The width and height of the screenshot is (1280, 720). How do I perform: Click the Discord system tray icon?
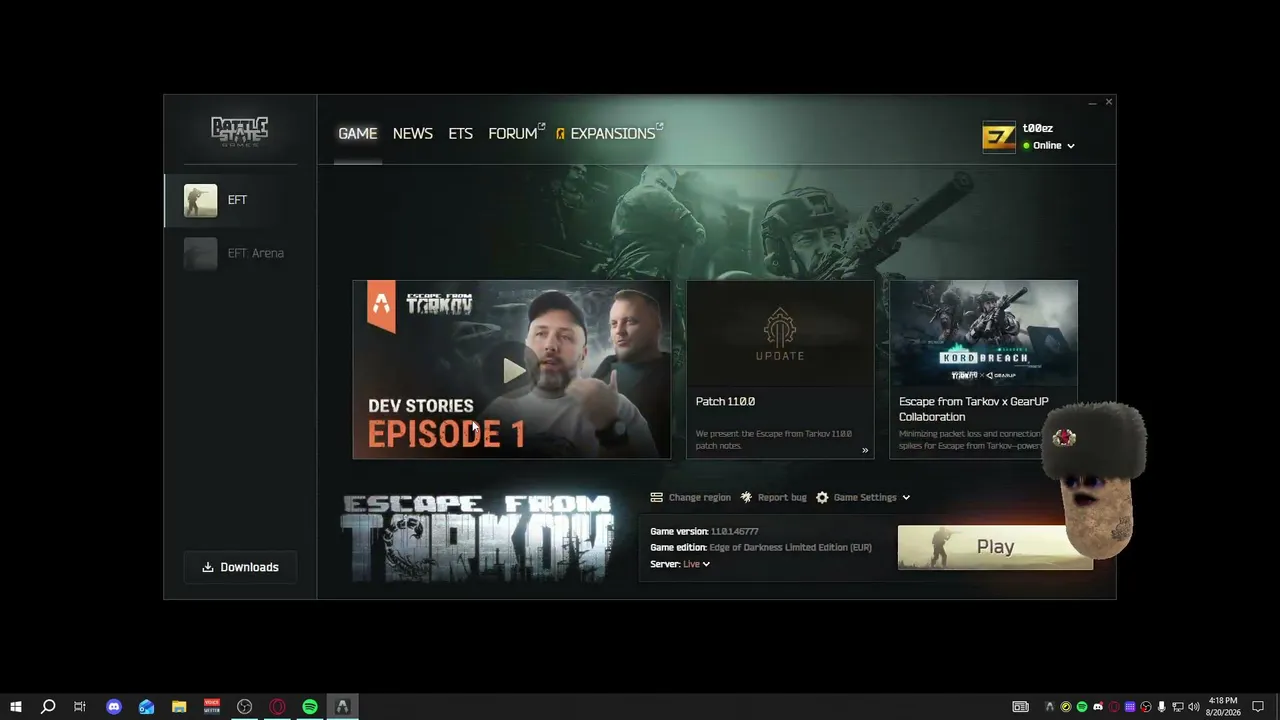[1098, 707]
